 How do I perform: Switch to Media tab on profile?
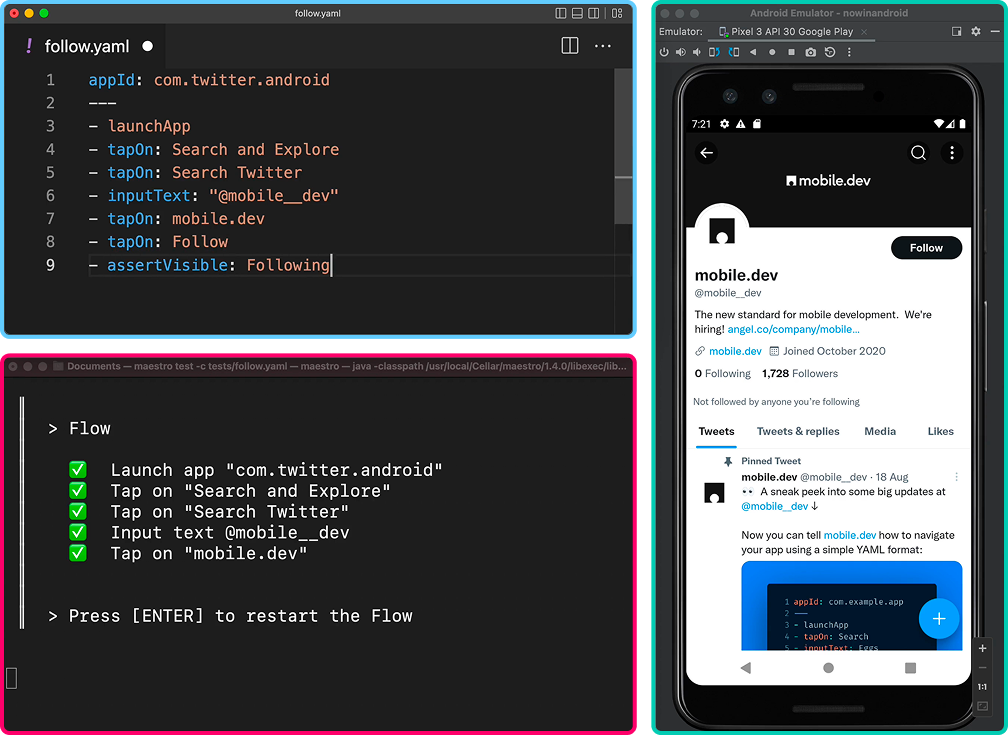coord(879,431)
